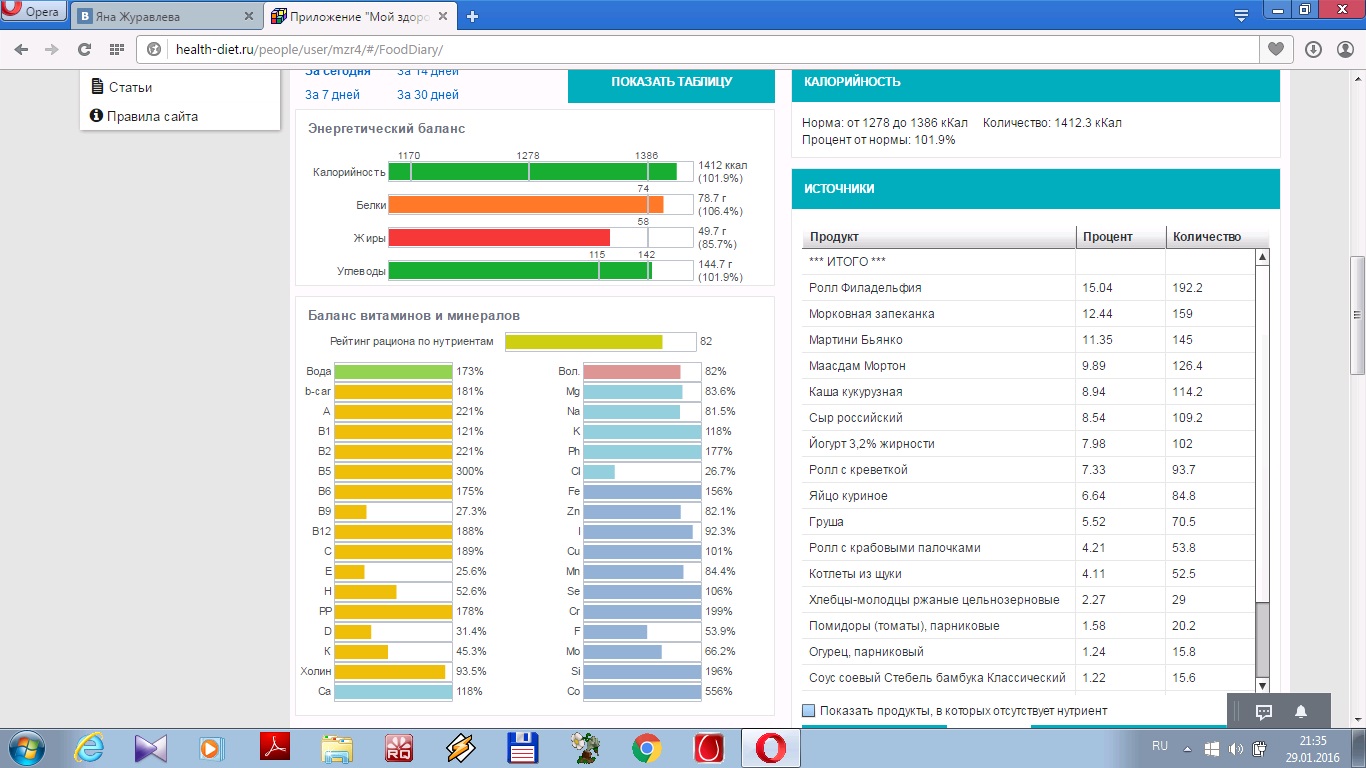Open the Статьи sidebar menu item
Image resolution: width=1366 pixels, height=768 pixels.
pos(130,87)
